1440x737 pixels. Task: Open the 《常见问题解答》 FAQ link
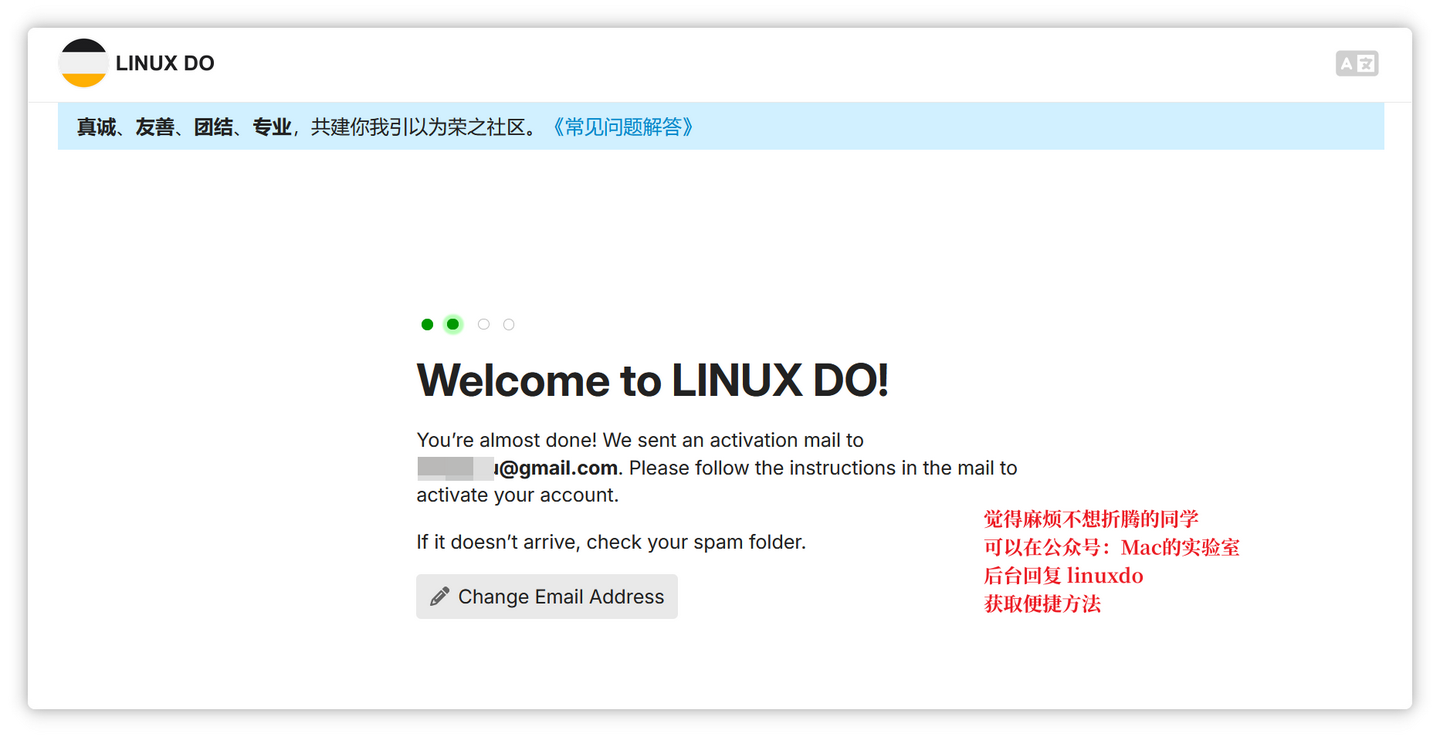(x=622, y=127)
